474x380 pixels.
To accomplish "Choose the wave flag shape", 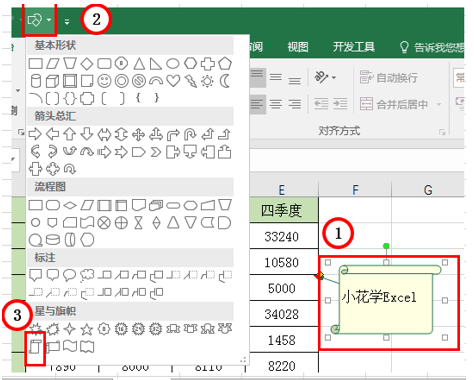I will 70,347.
